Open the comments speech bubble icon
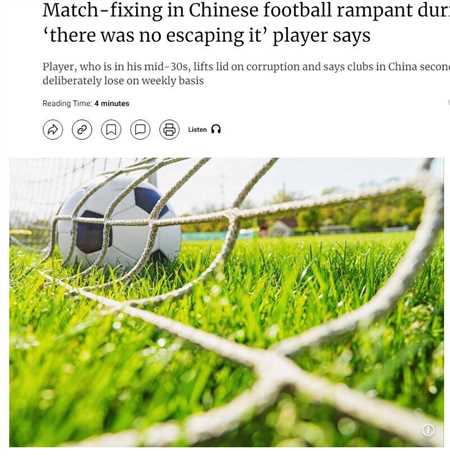This screenshot has height=456, width=450. 140,129
